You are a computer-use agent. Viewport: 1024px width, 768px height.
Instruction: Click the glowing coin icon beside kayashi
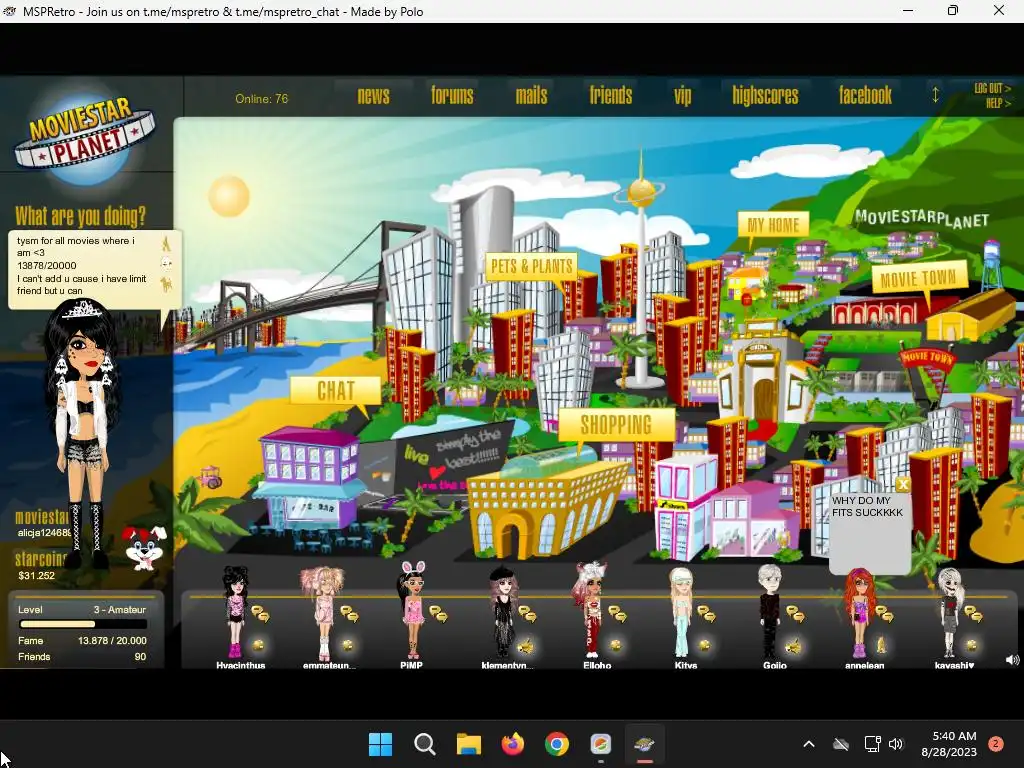click(972, 645)
